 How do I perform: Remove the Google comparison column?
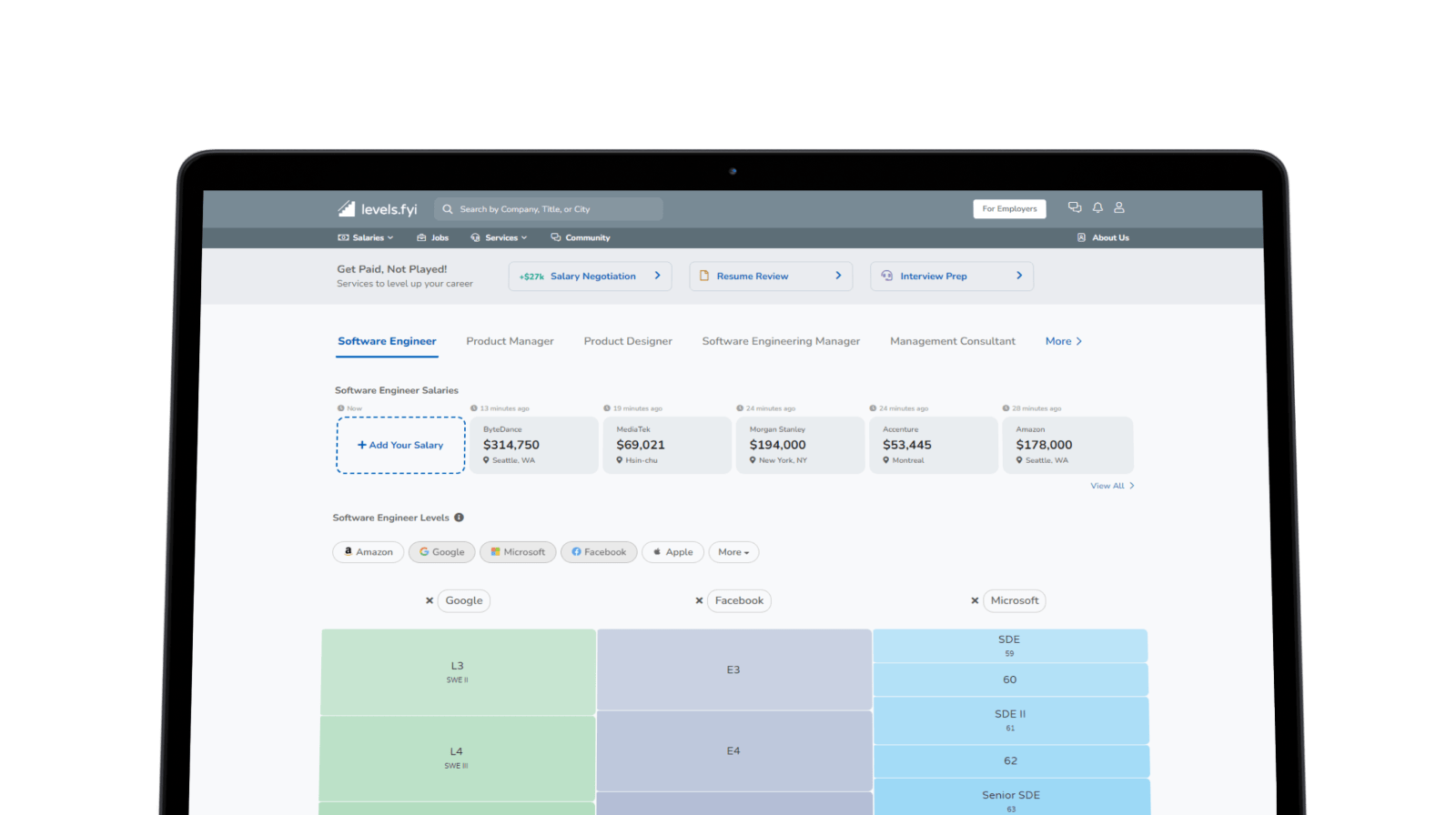tap(430, 600)
